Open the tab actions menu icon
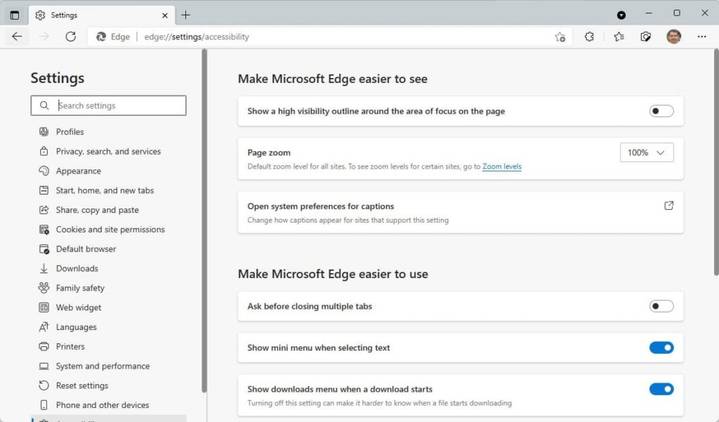The width and height of the screenshot is (719, 422). [15, 15]
